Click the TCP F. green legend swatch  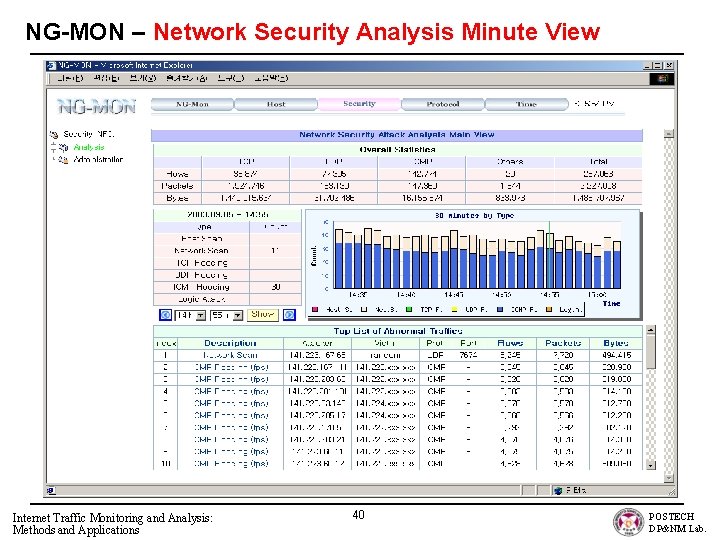[x=409, y=310]
